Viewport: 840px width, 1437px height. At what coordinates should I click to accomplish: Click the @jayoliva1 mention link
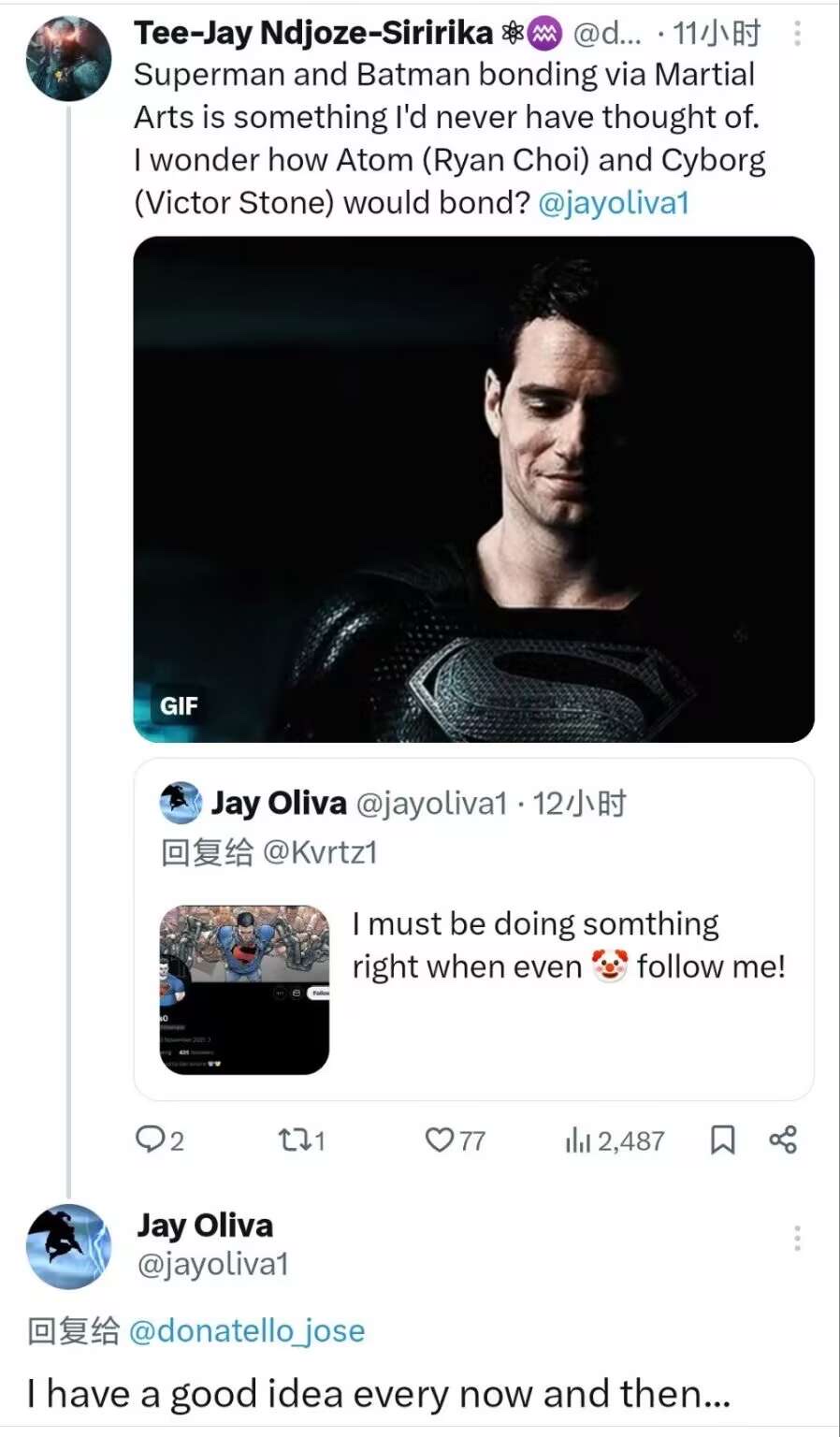(x=614, y=202)
